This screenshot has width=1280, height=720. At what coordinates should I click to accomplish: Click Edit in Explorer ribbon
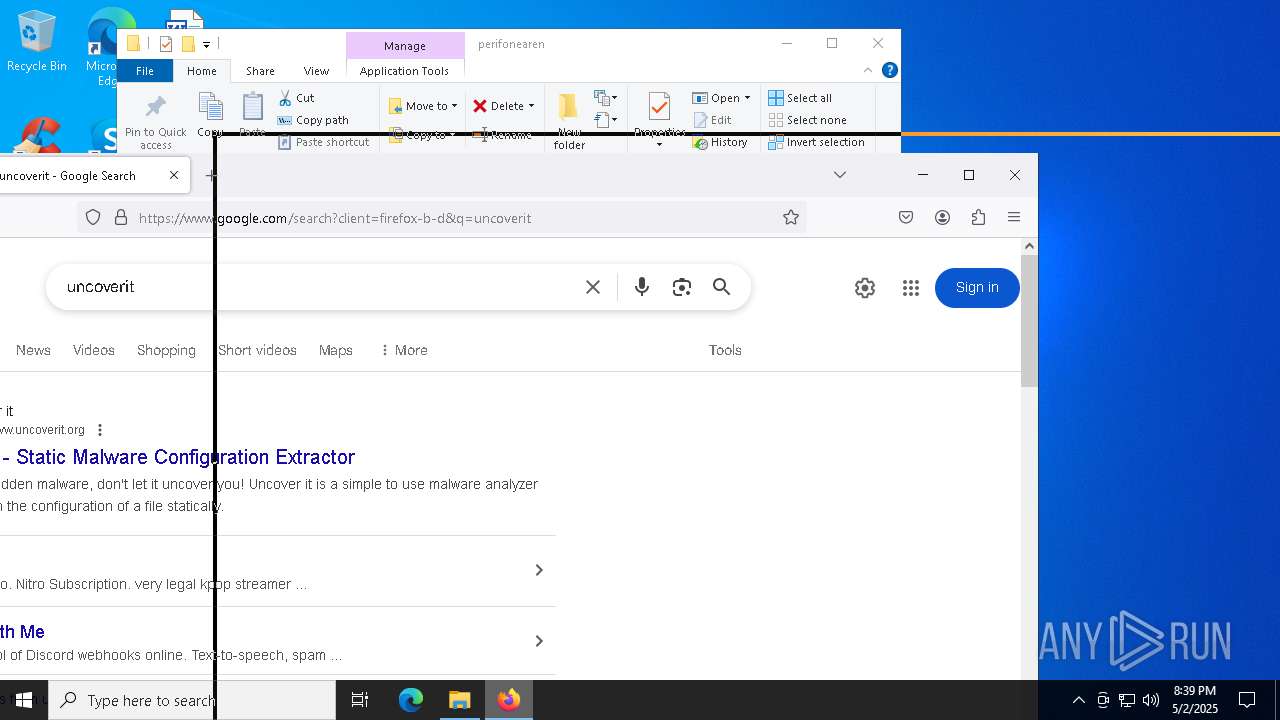tap(712, 120)
